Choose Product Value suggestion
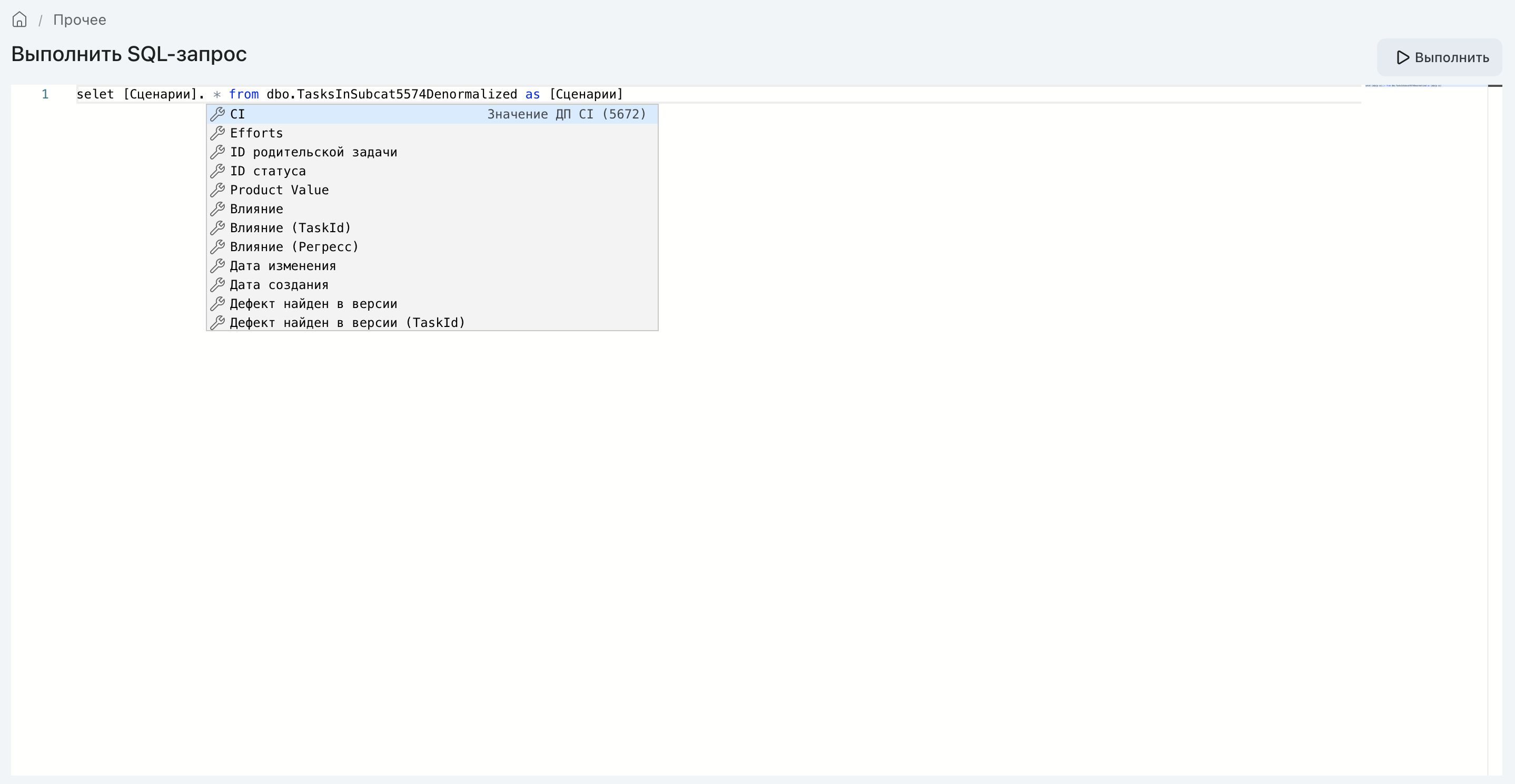Screen dimensions: 1515x784 point(432,190)
